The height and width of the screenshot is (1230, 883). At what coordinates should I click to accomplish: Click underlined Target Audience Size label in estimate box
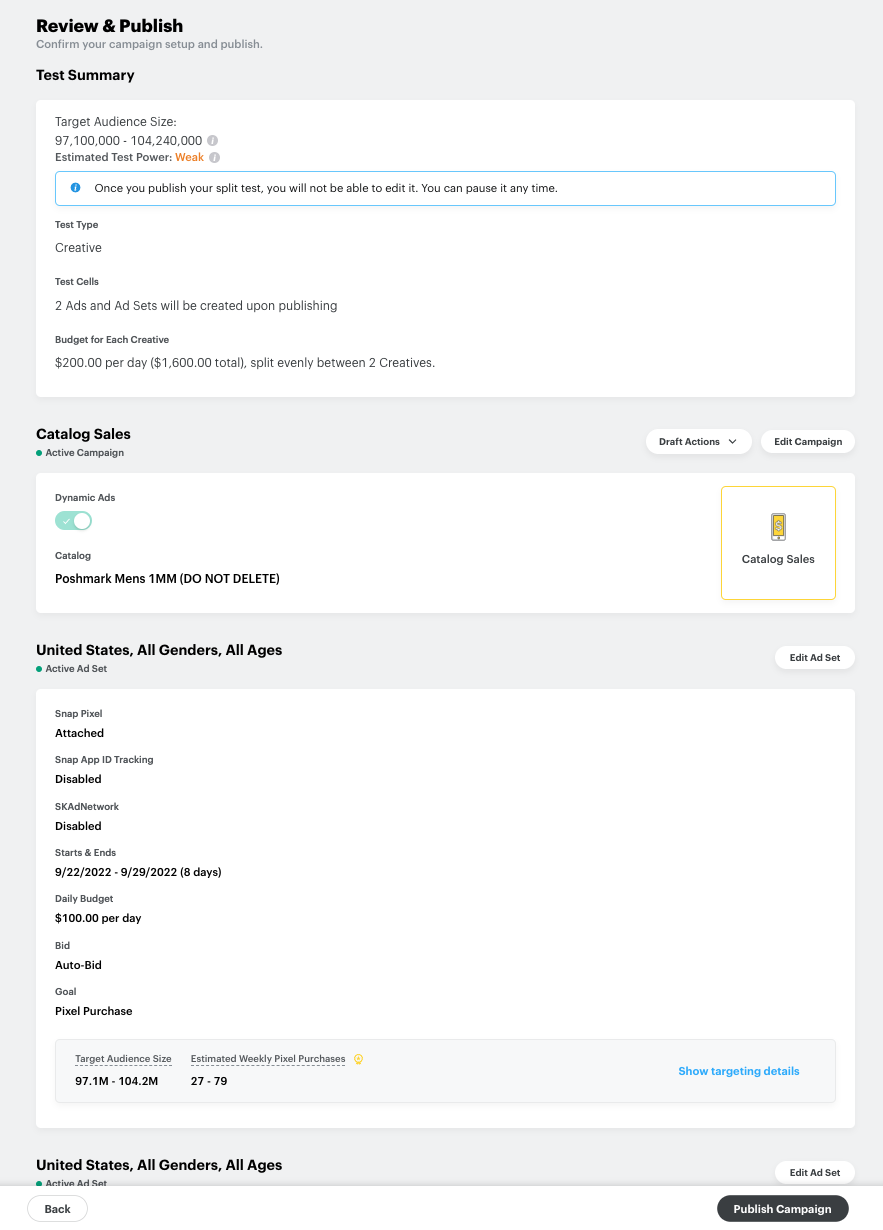[x=123, y=1059]
